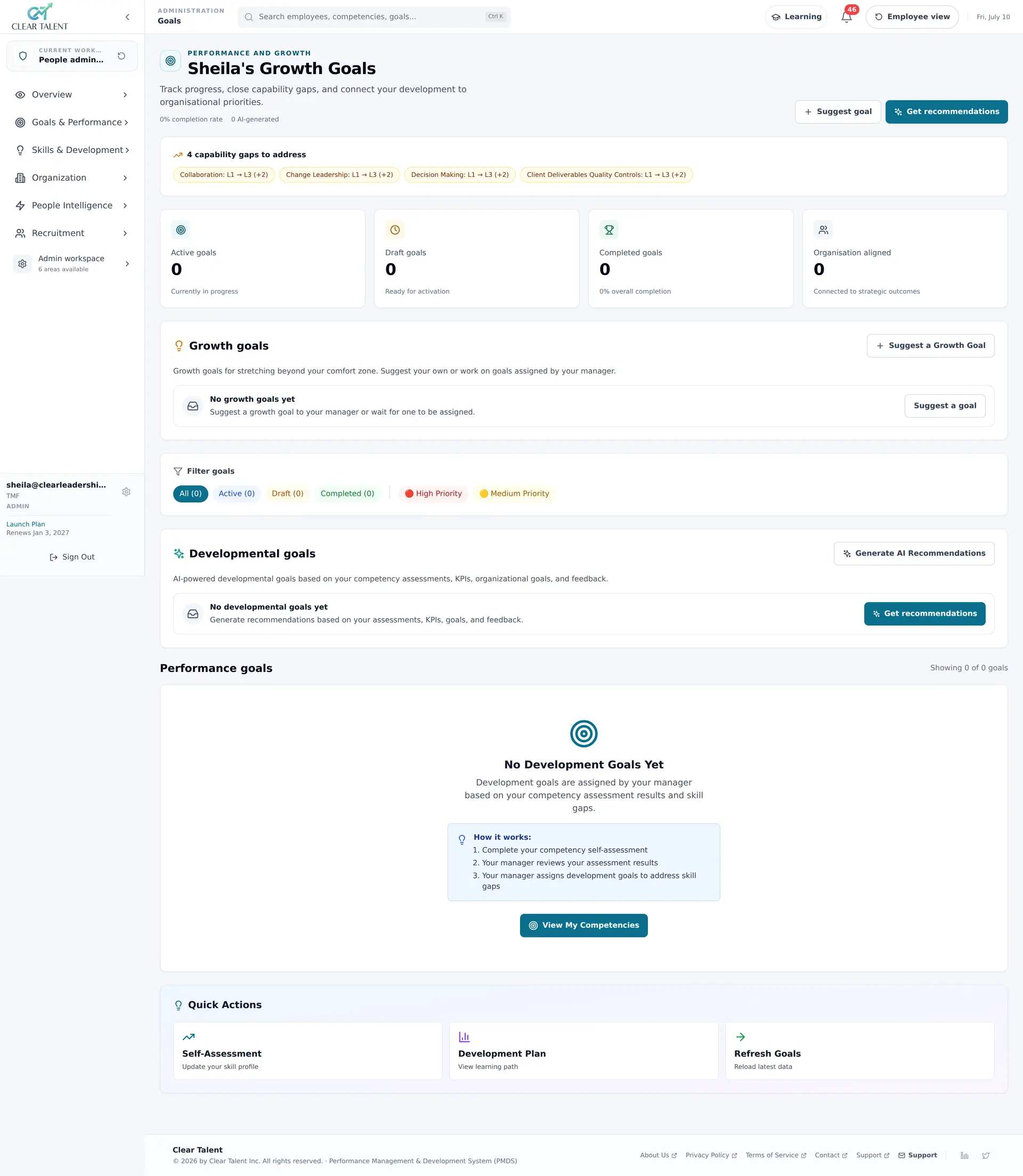Click the Decision Making: L1 → L3 chip

click(459, 175)
